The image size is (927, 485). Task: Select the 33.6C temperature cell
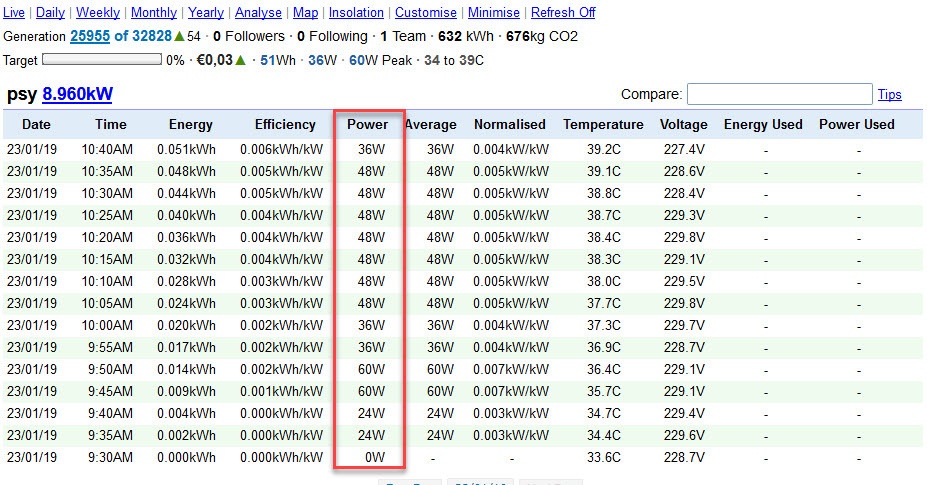point(604,457)
